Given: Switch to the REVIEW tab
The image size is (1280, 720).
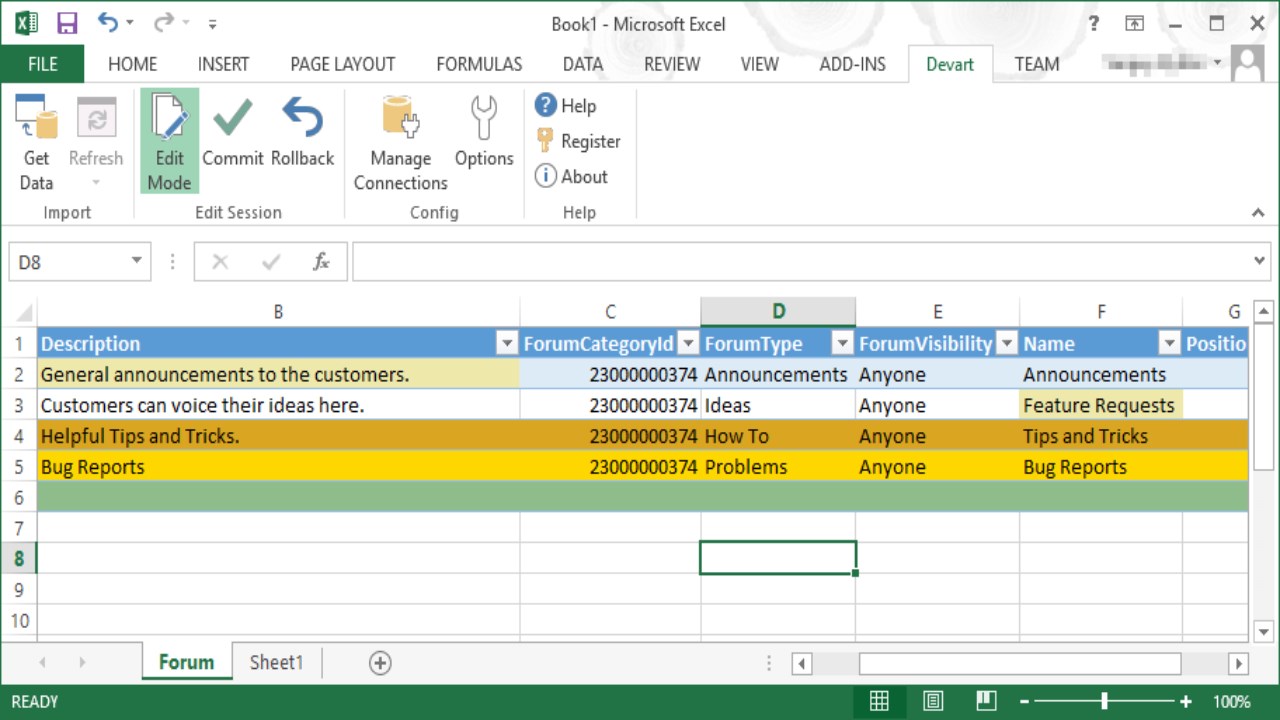Looking at the screenshot, I should coord(672,64).
